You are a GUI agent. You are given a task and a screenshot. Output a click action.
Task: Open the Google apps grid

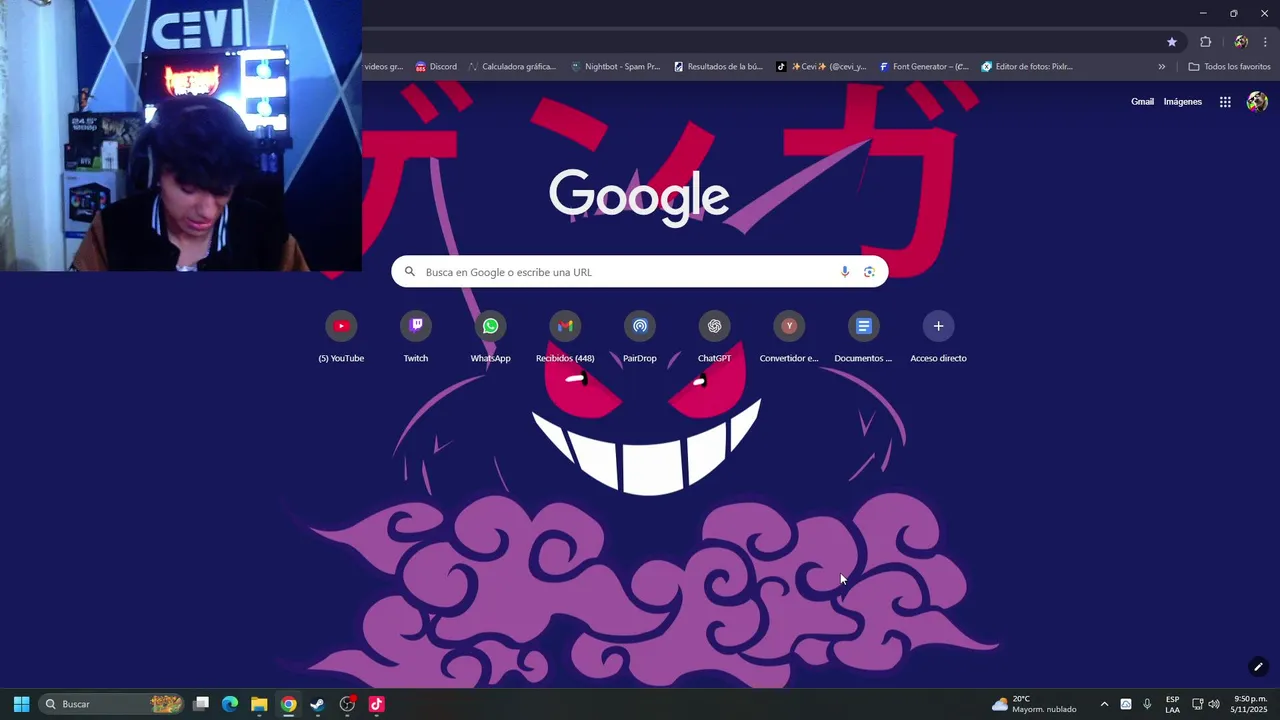1225,102
